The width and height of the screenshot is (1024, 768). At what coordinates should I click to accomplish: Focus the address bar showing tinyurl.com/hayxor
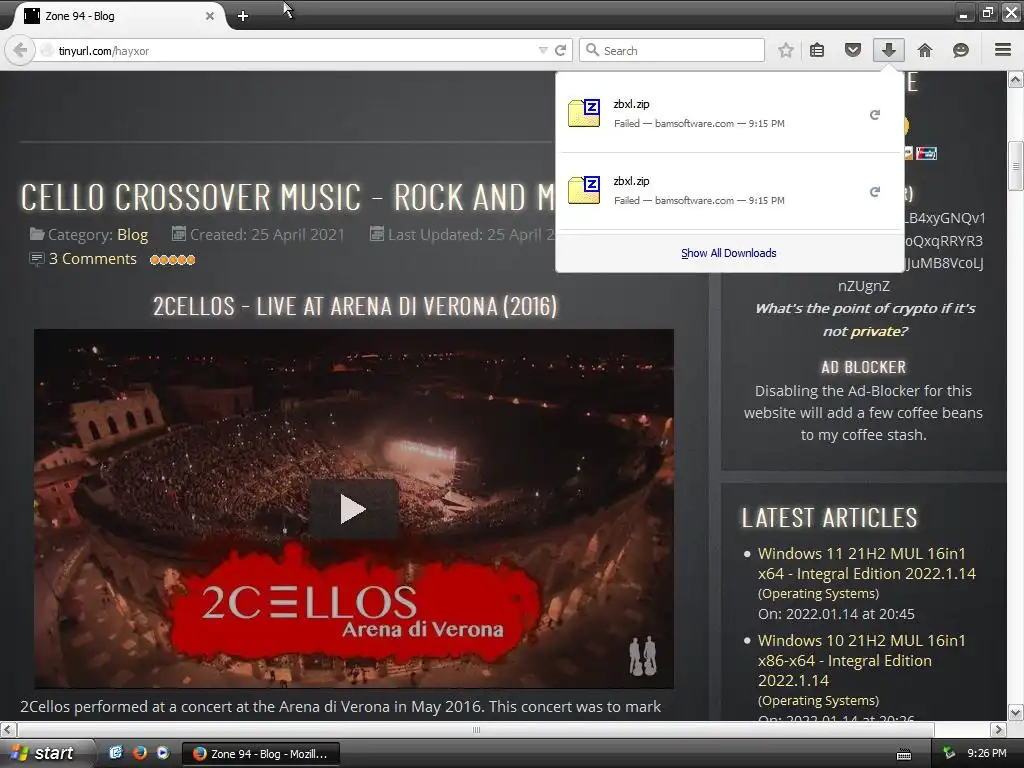click(x=294, y=50)
